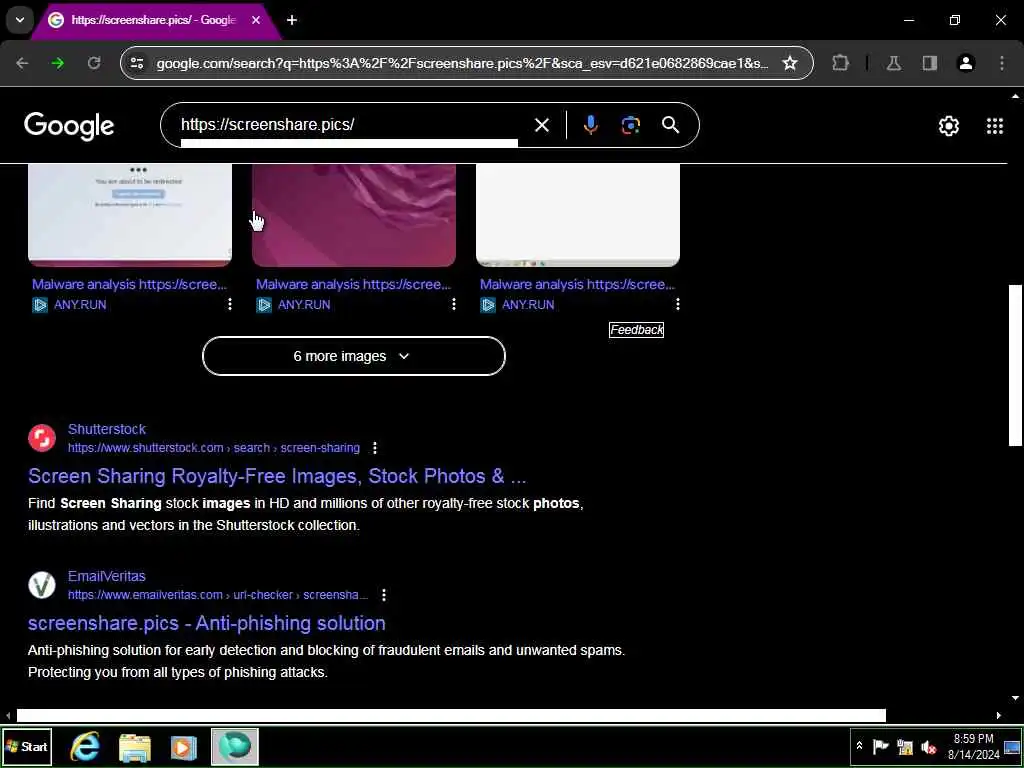Image resolution: width=1024 pixels, height=768 pixels.
Task: Open the Google apps grid
Action: 995,125
